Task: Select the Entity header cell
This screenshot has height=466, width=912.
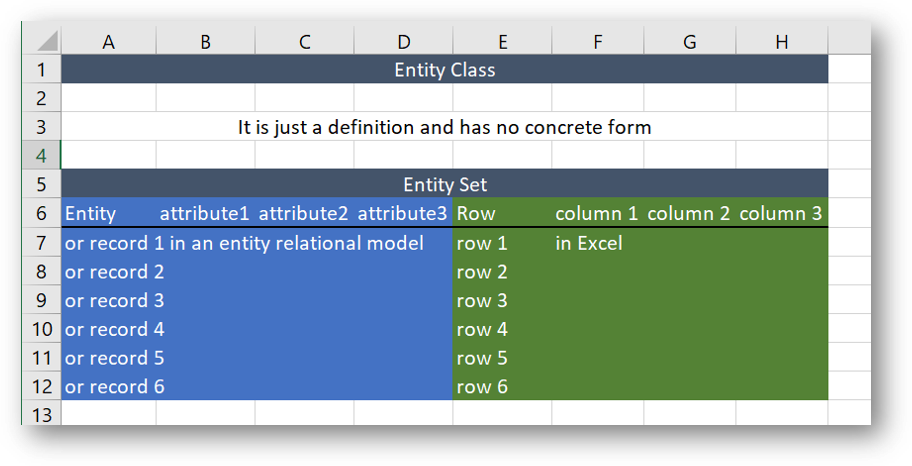Action: 108,214
